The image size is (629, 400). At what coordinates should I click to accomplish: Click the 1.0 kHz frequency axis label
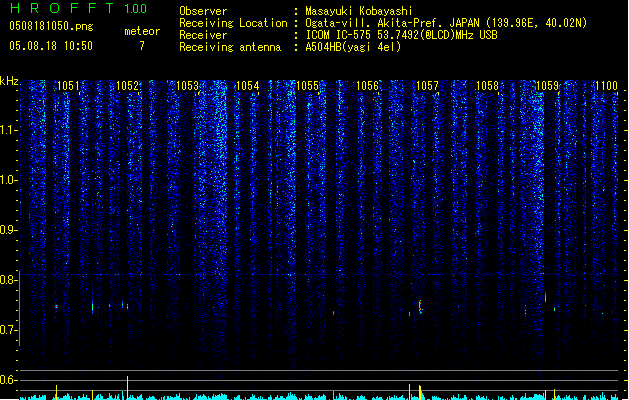(8, 180)
